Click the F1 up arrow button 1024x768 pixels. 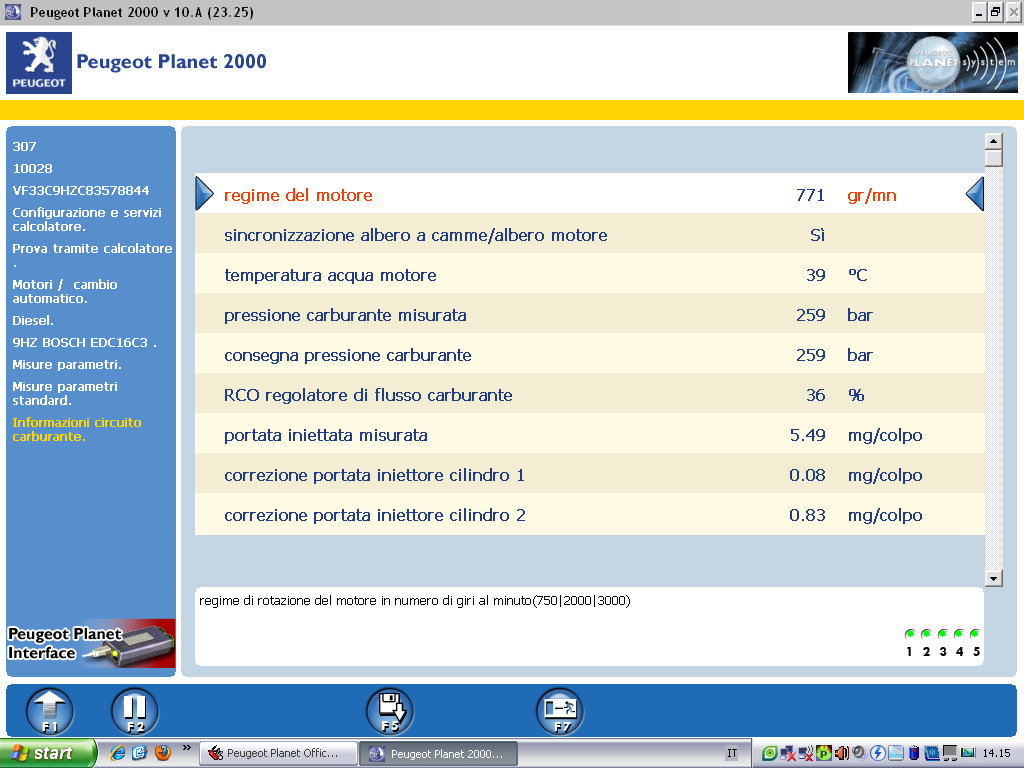tap(49, 711)
